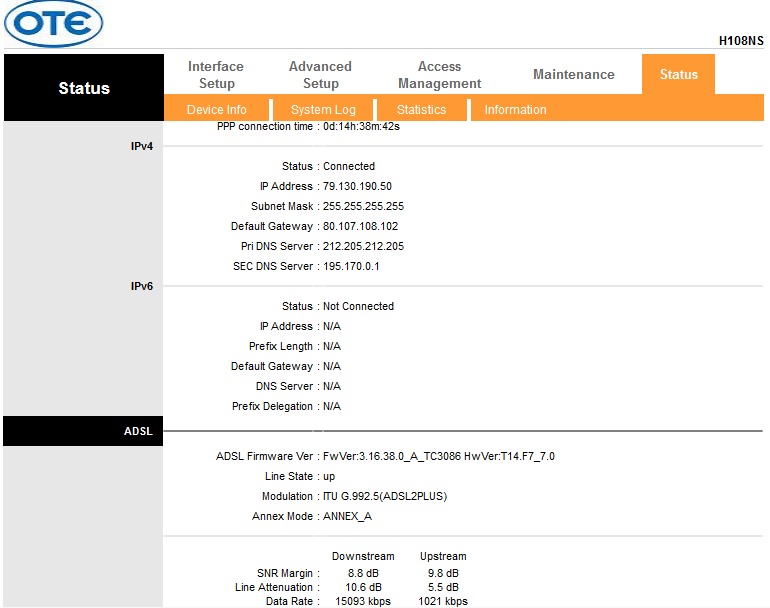Click secondary DNS 195.170.0.1
Viewport: 770px width, 608px height.
tap(351, 266)
